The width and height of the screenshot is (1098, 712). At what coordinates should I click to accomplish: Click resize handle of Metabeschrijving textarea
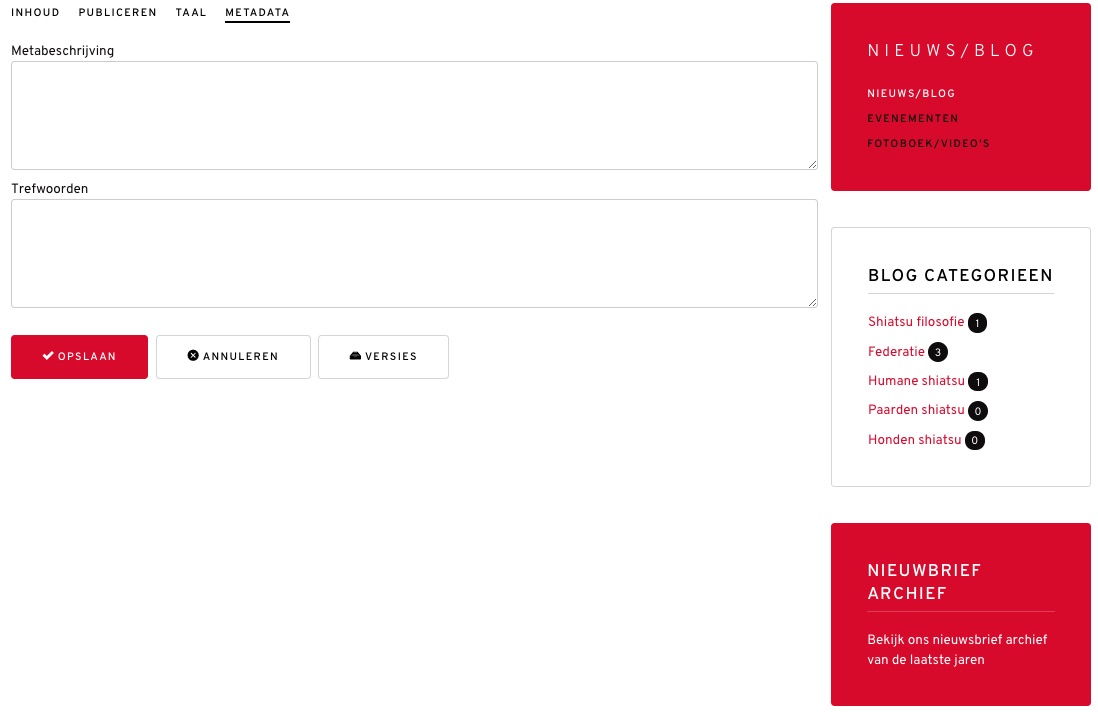812,165
